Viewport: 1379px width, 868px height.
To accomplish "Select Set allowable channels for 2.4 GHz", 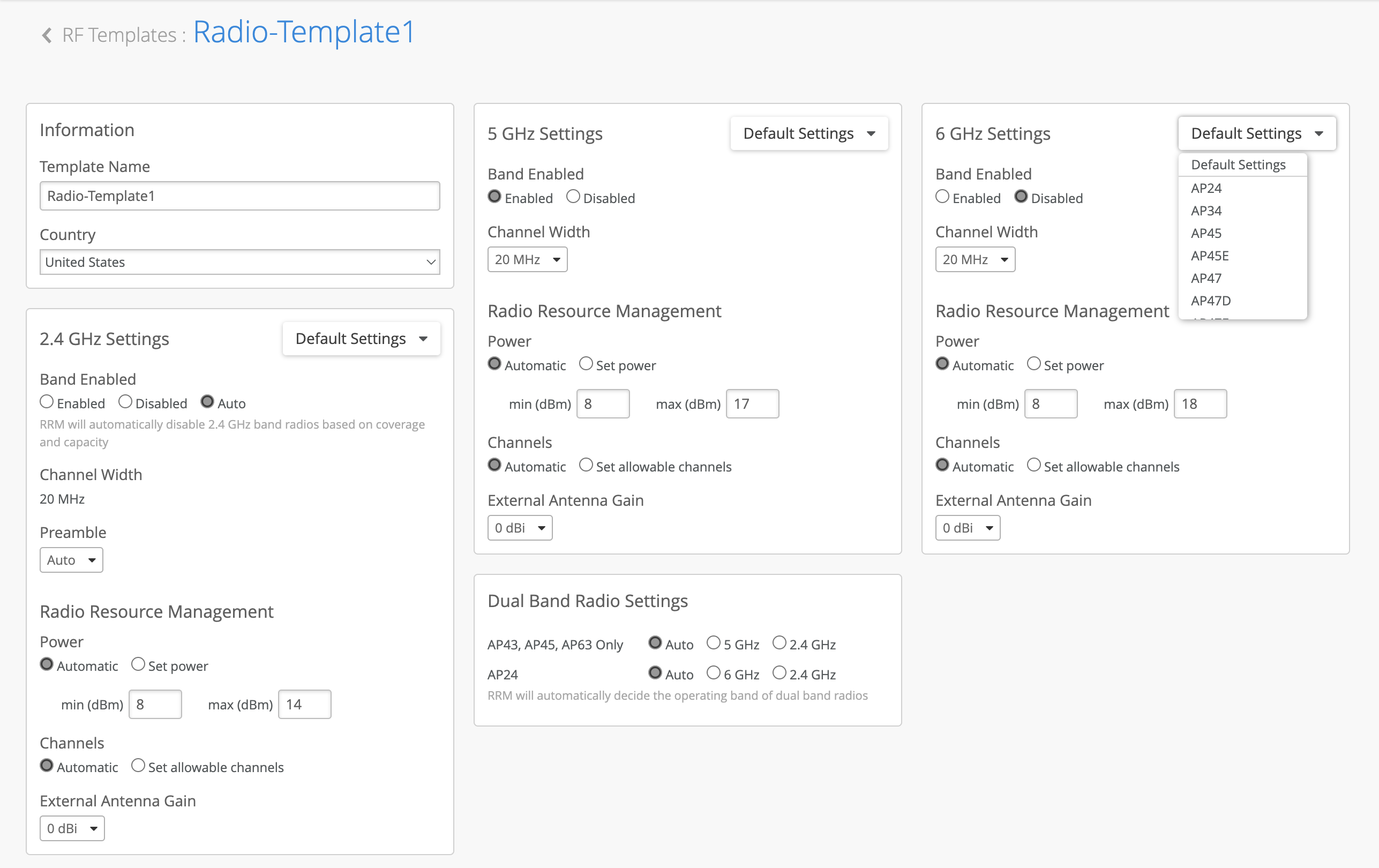I will (x=138, y=766).
